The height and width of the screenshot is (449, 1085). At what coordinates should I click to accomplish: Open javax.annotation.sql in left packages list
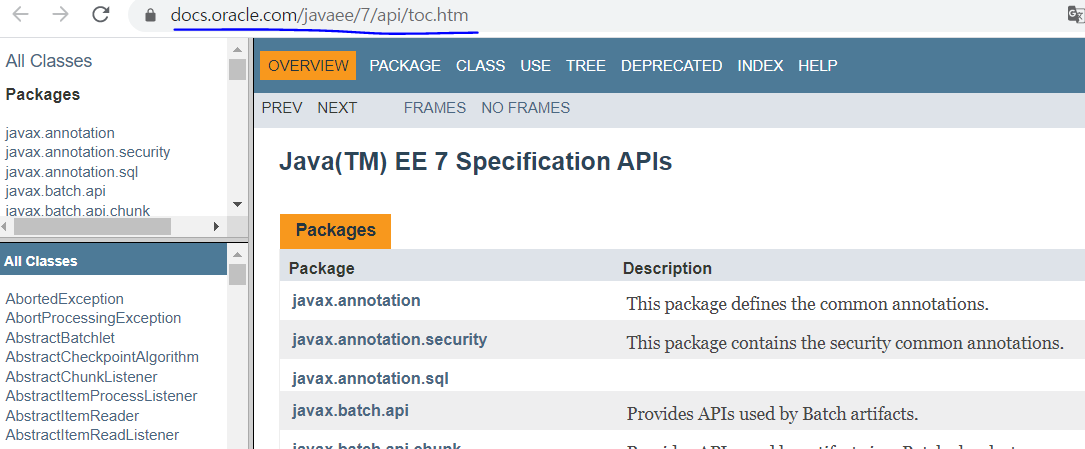click(x=72, y=172)
